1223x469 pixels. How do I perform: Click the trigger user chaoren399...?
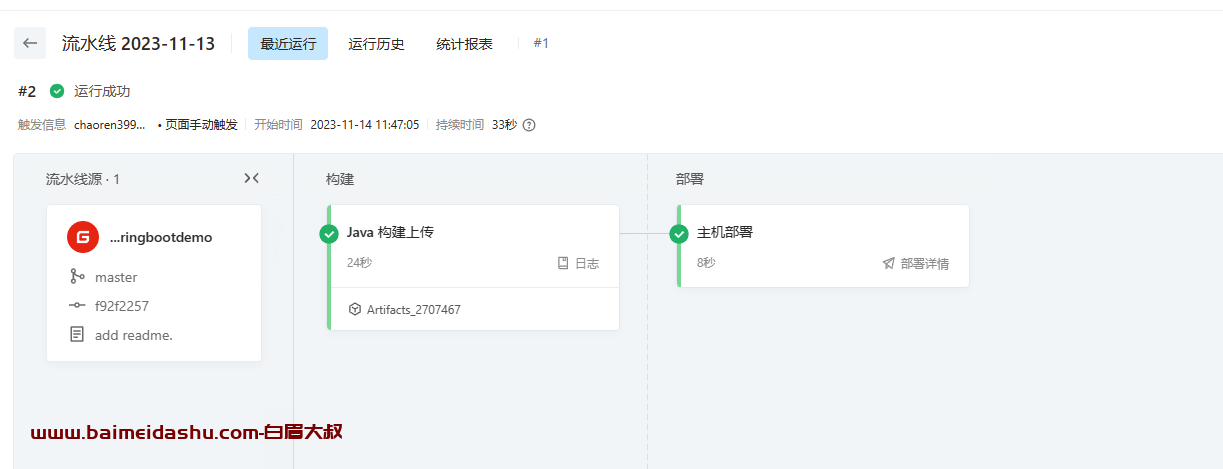pyautogui.click(x=110, y=125)
